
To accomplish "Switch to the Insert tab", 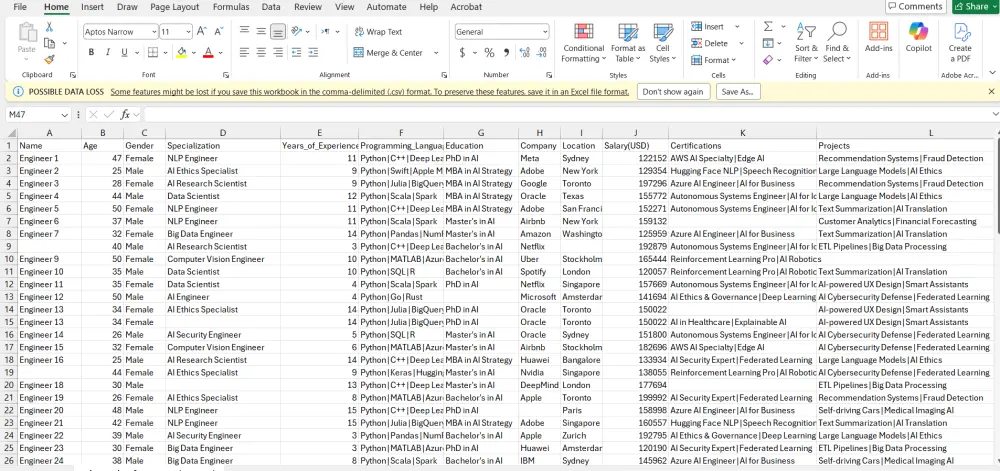I will pyautogui.click(x=92, y=7).
